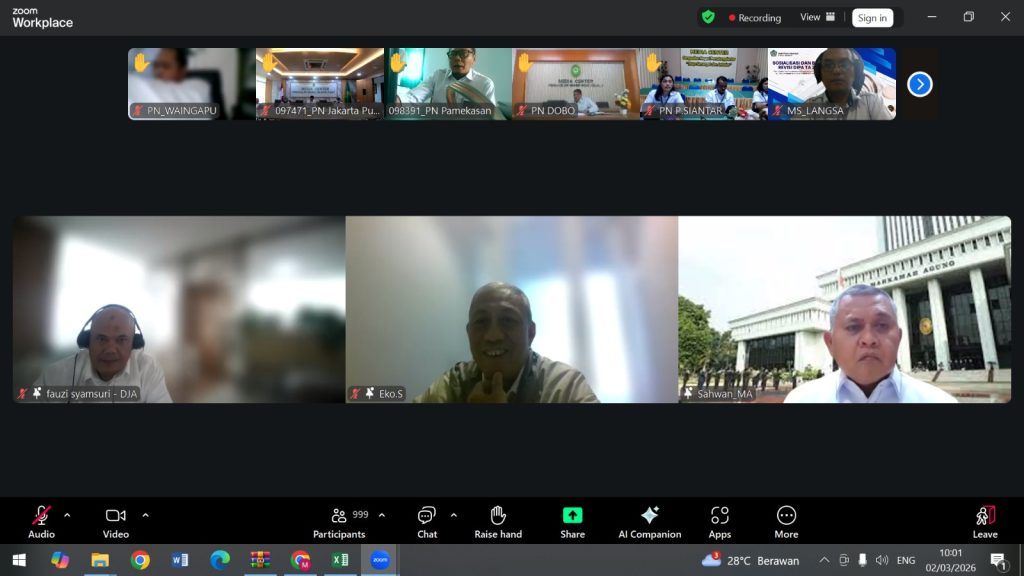Show next page of participant thumbnails

(919, 84)
